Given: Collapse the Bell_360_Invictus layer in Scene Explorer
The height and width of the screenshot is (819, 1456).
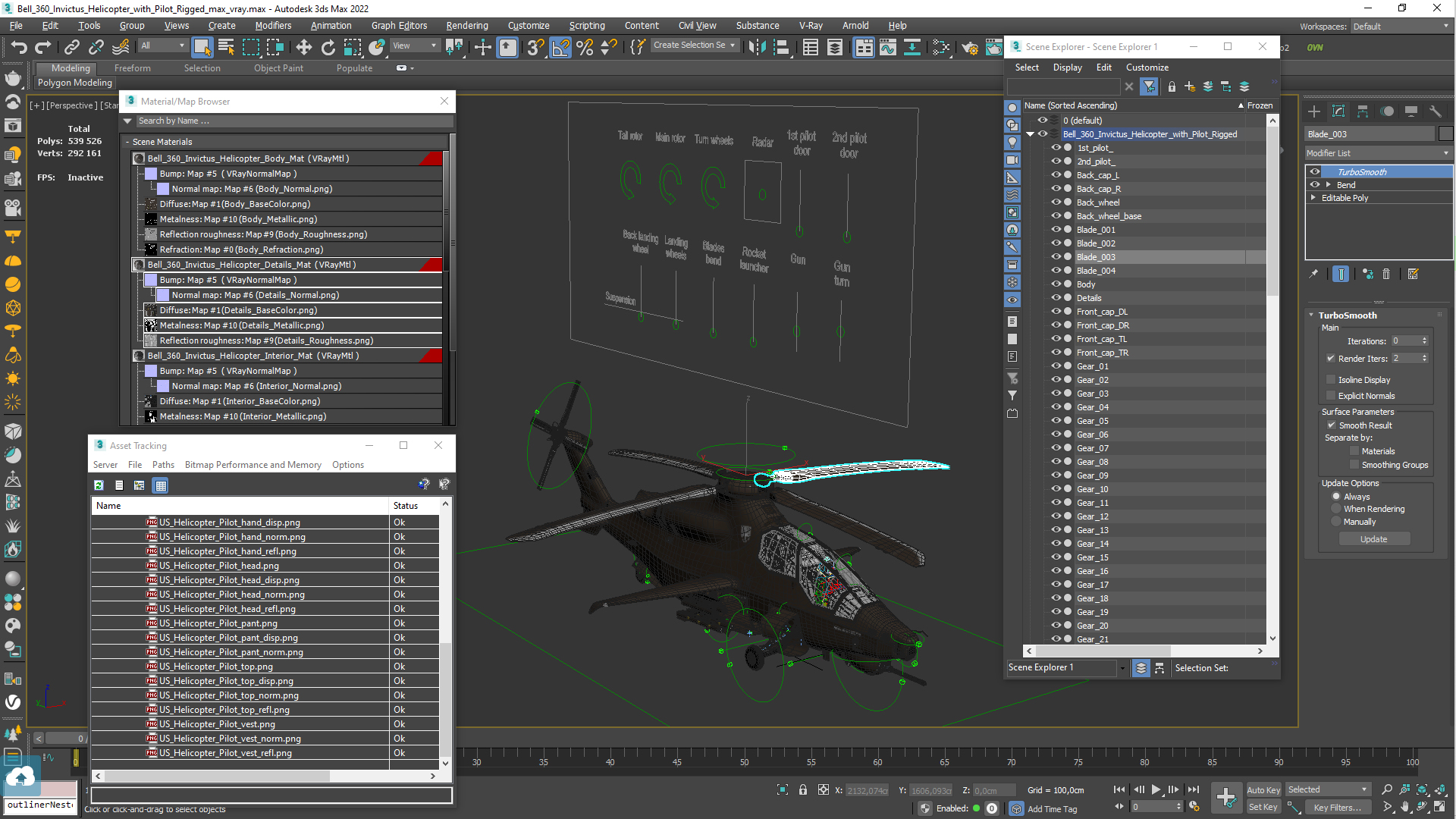Looking at the screenshot, I should 1030,134.
